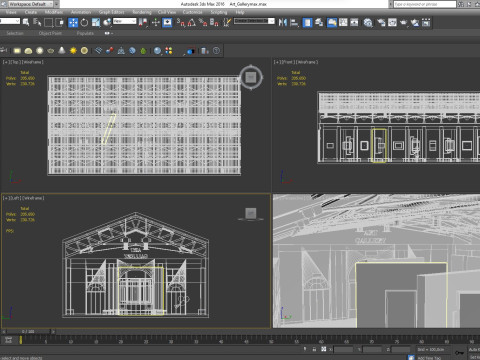This screenshot has width=480, height=360.
Task: Click the green foliage icon
Action: 143,51
